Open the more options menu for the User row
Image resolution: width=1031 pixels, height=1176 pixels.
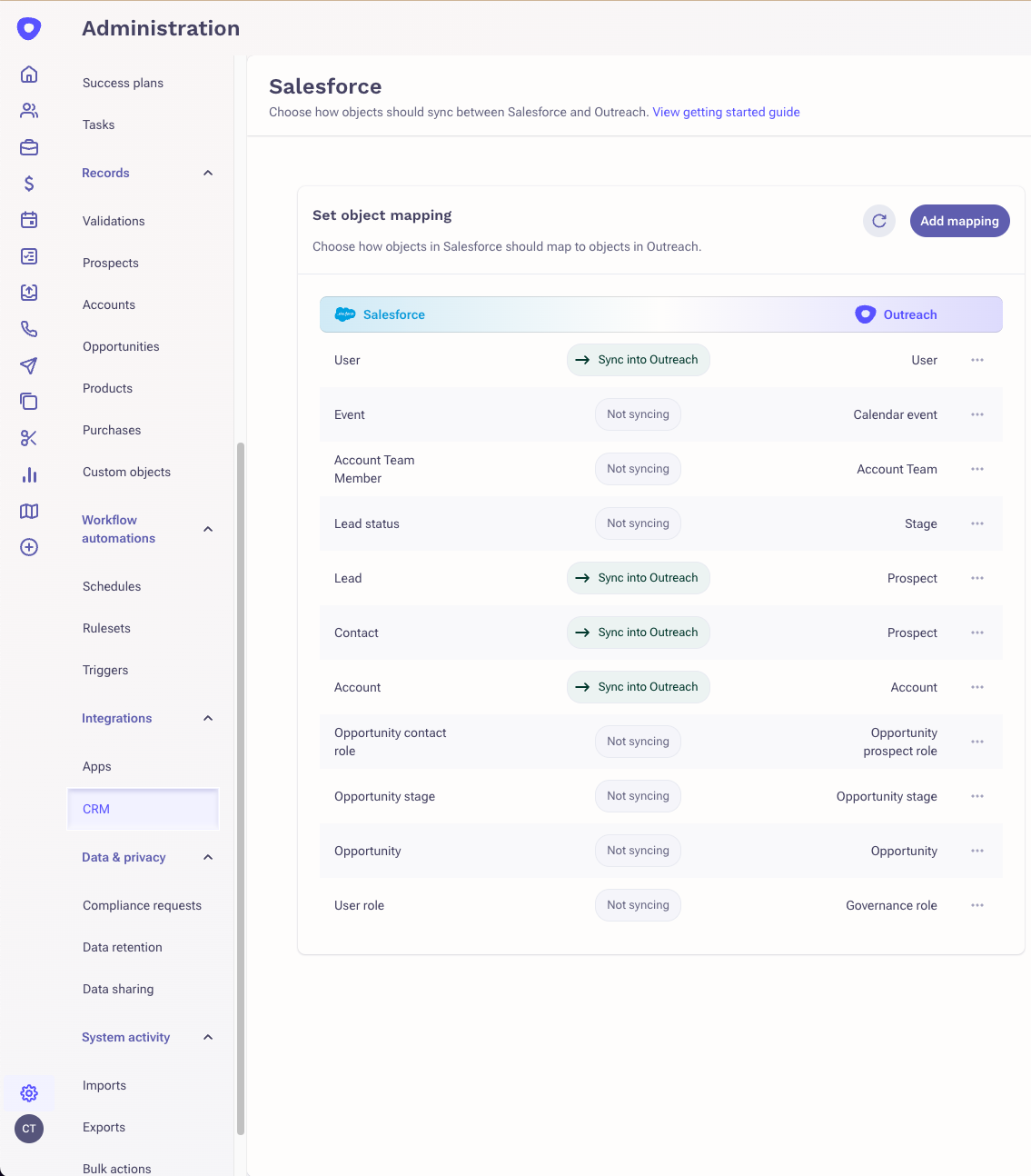pos(977,360)
